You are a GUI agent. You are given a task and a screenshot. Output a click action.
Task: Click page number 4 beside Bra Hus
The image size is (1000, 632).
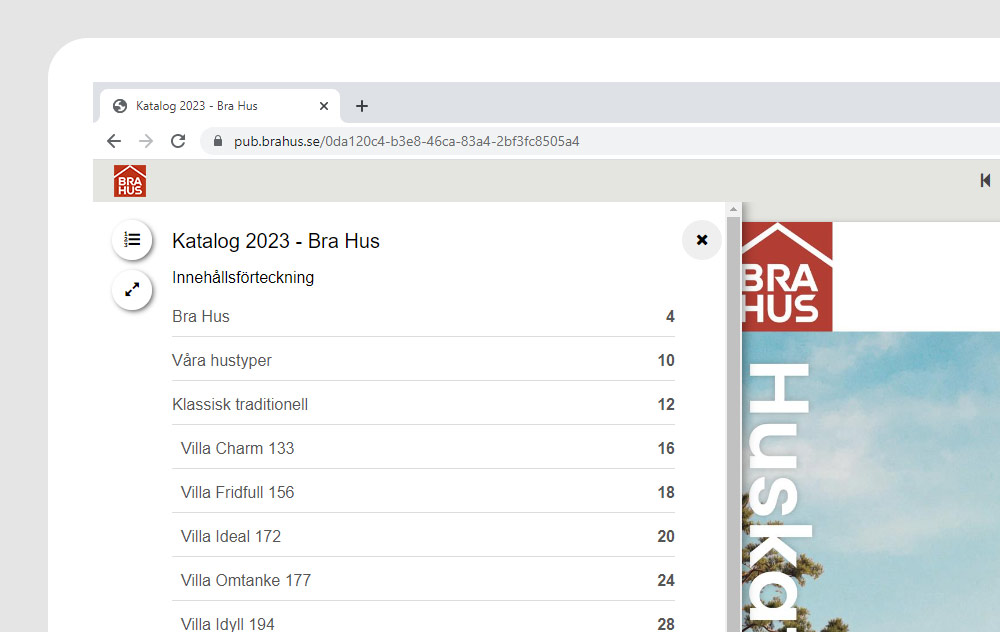click(670, 316)
